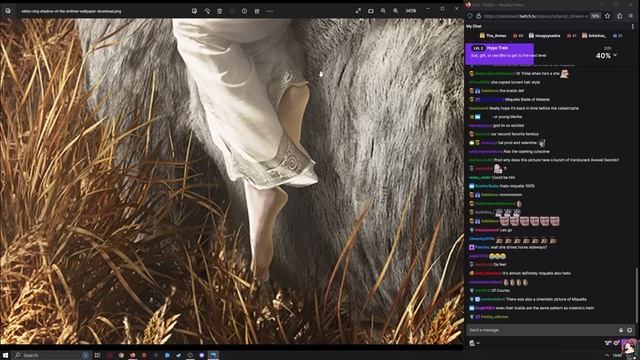Show hidden system tray icons chevron
This screenshot has height=360, width=640.
[x=607, y=356]
